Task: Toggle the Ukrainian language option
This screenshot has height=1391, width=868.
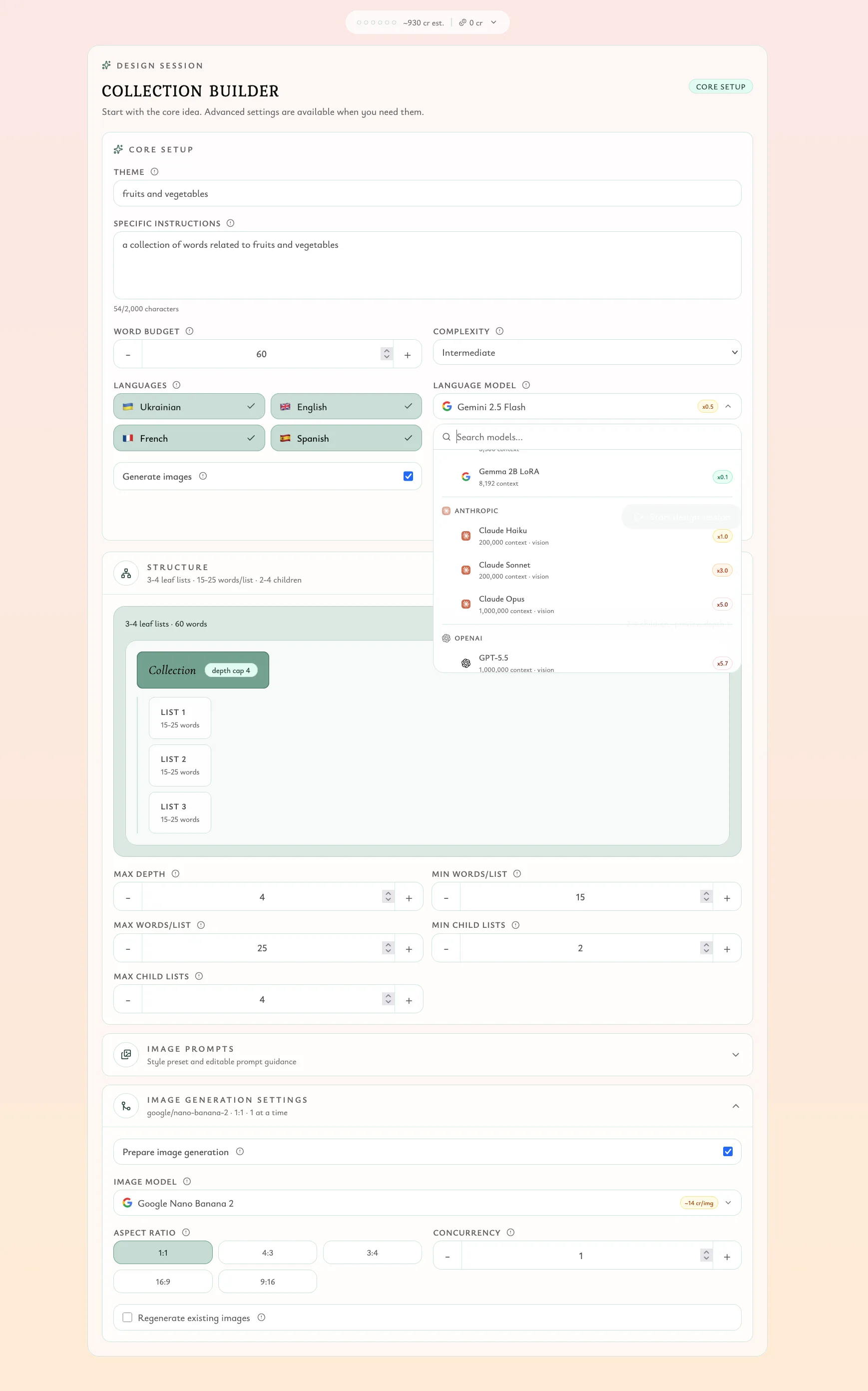Action: 189,406
